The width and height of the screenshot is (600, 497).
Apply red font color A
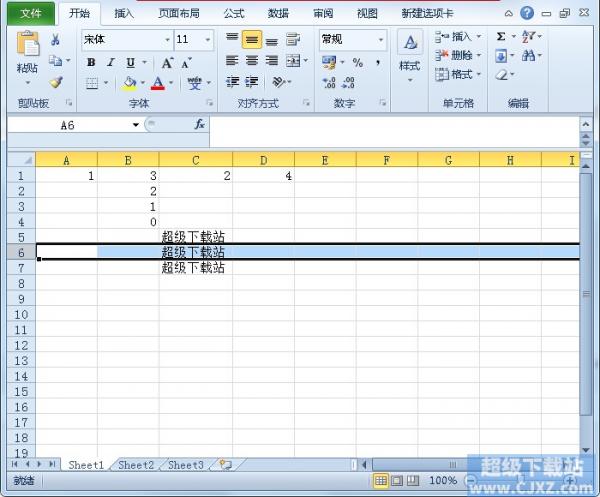(x=158, y=83)
